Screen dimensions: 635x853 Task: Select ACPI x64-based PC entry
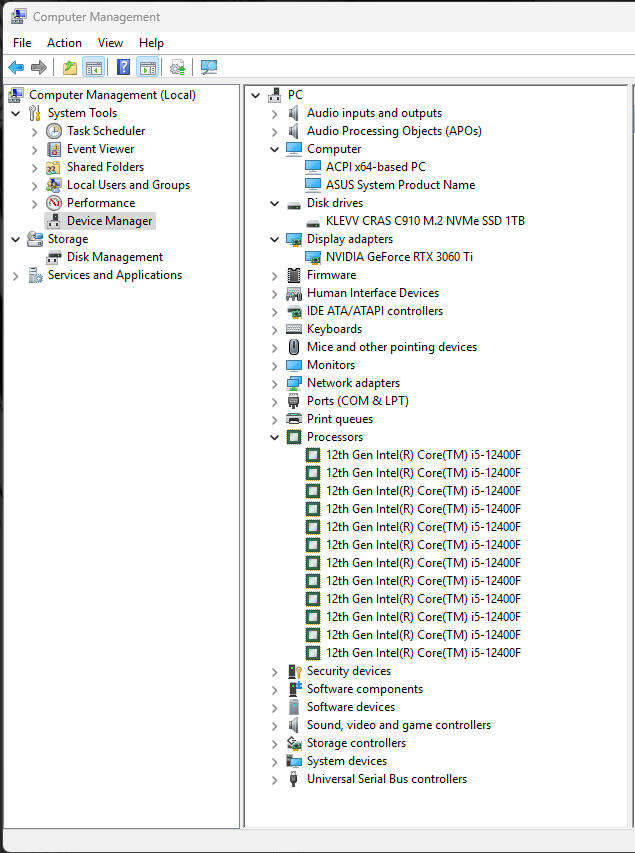click(x=375, y=167)
